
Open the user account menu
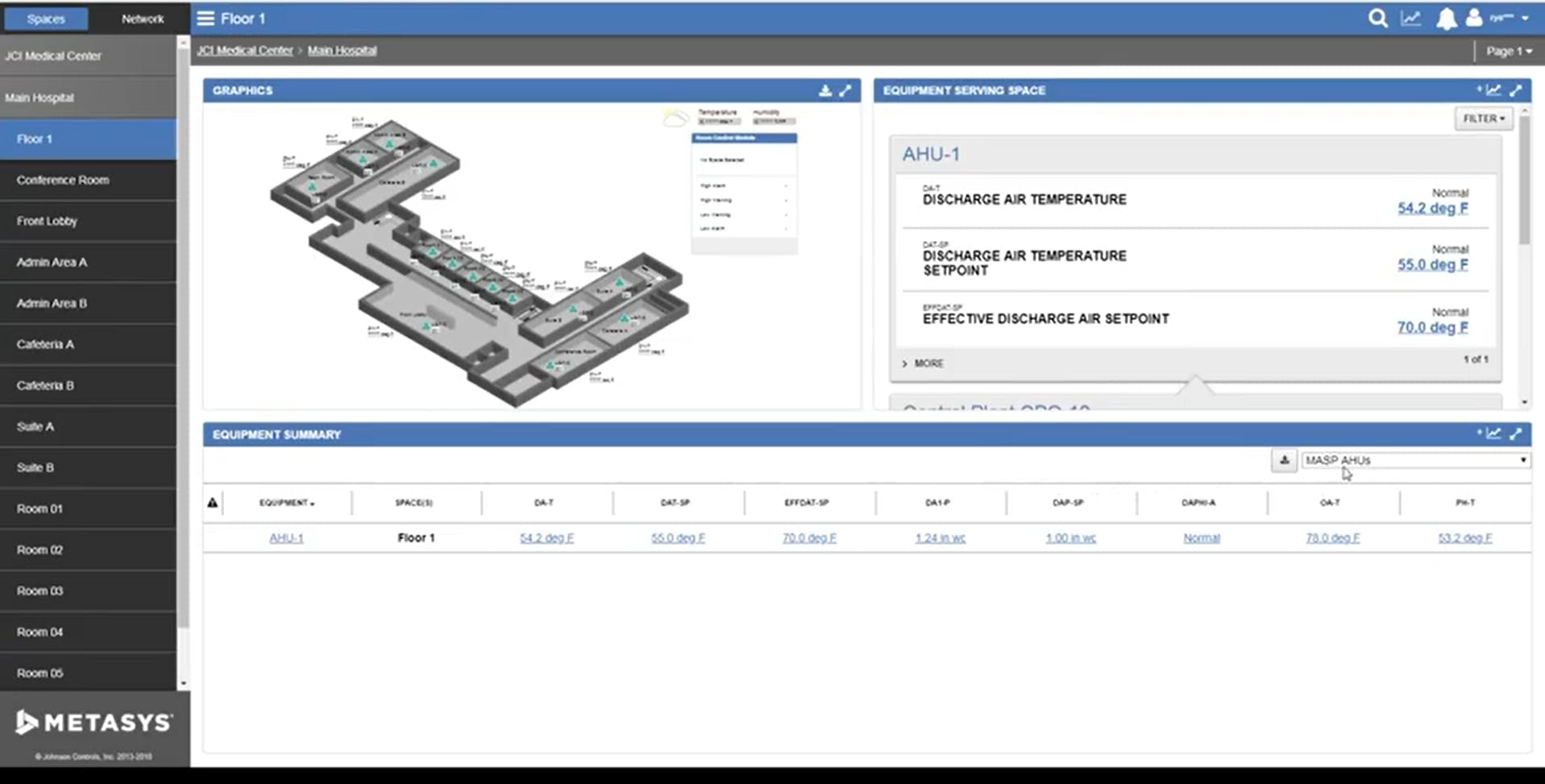coord(1497,18)
